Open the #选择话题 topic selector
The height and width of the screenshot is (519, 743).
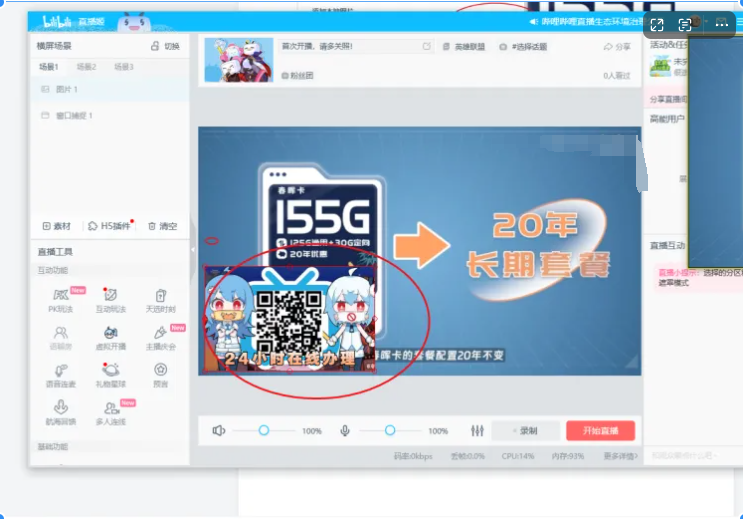point(524,46)
